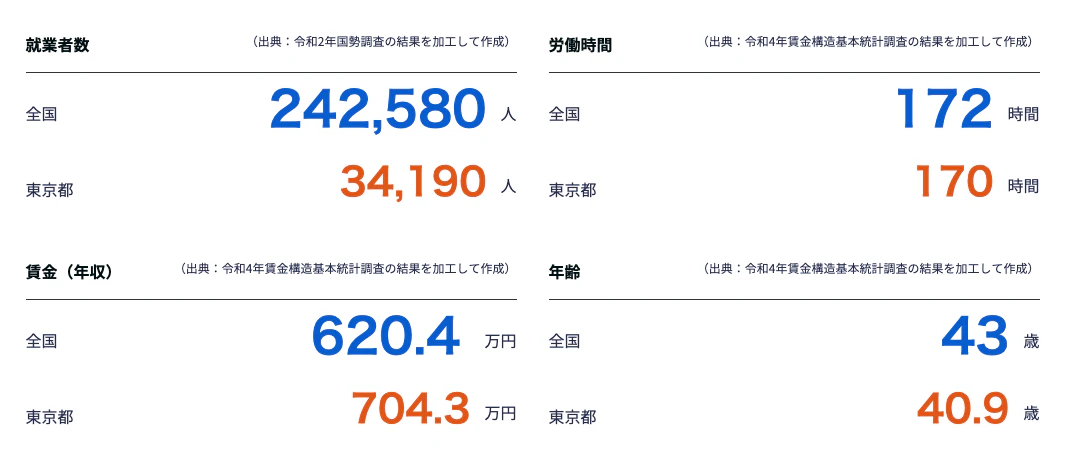Click the source note beside 労働時間
The image size is (1090, 459).
[868, 42]
